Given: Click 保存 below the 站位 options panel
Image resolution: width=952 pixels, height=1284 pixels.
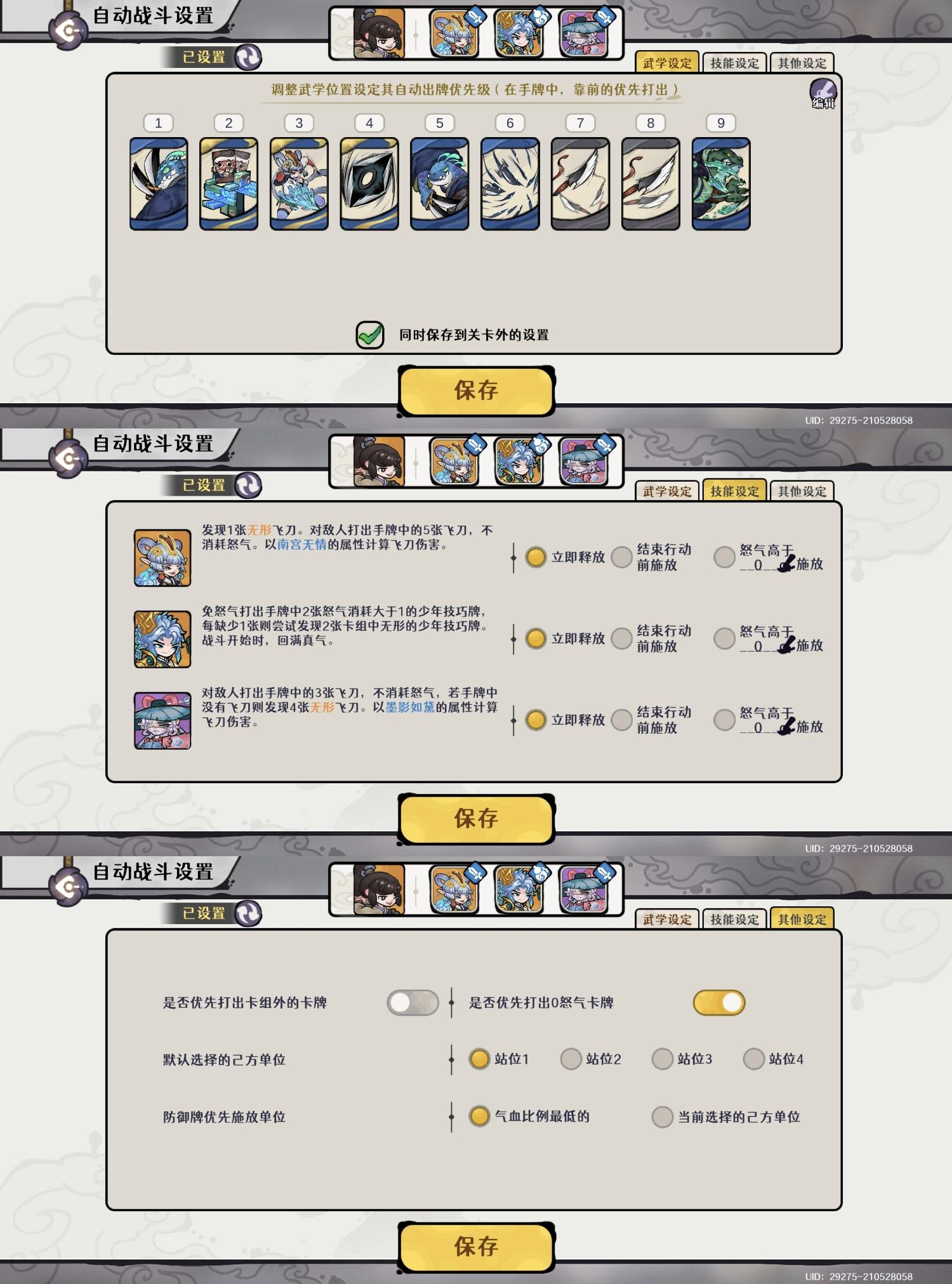Looking at the screenshot, I should click(x=477, y=1247).
